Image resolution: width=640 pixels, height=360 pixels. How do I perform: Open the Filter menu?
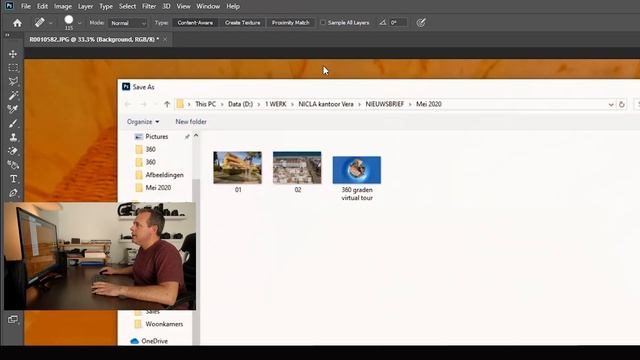tap(149, 6)
